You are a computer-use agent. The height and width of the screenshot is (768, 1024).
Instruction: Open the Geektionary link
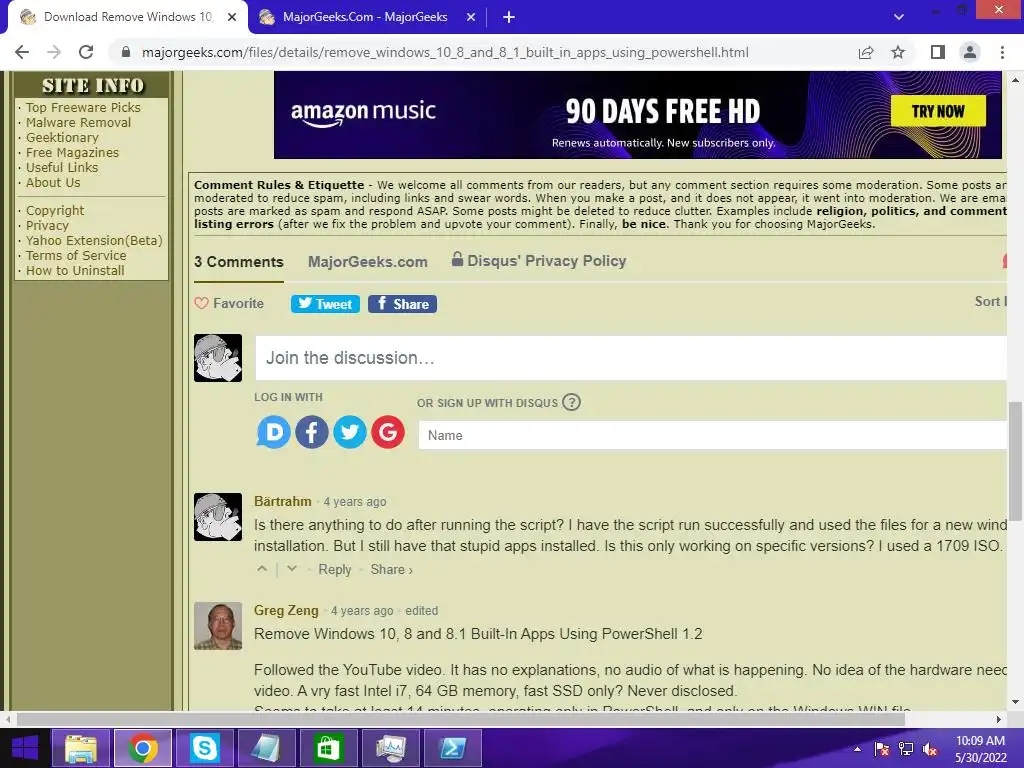pos(62,138)
